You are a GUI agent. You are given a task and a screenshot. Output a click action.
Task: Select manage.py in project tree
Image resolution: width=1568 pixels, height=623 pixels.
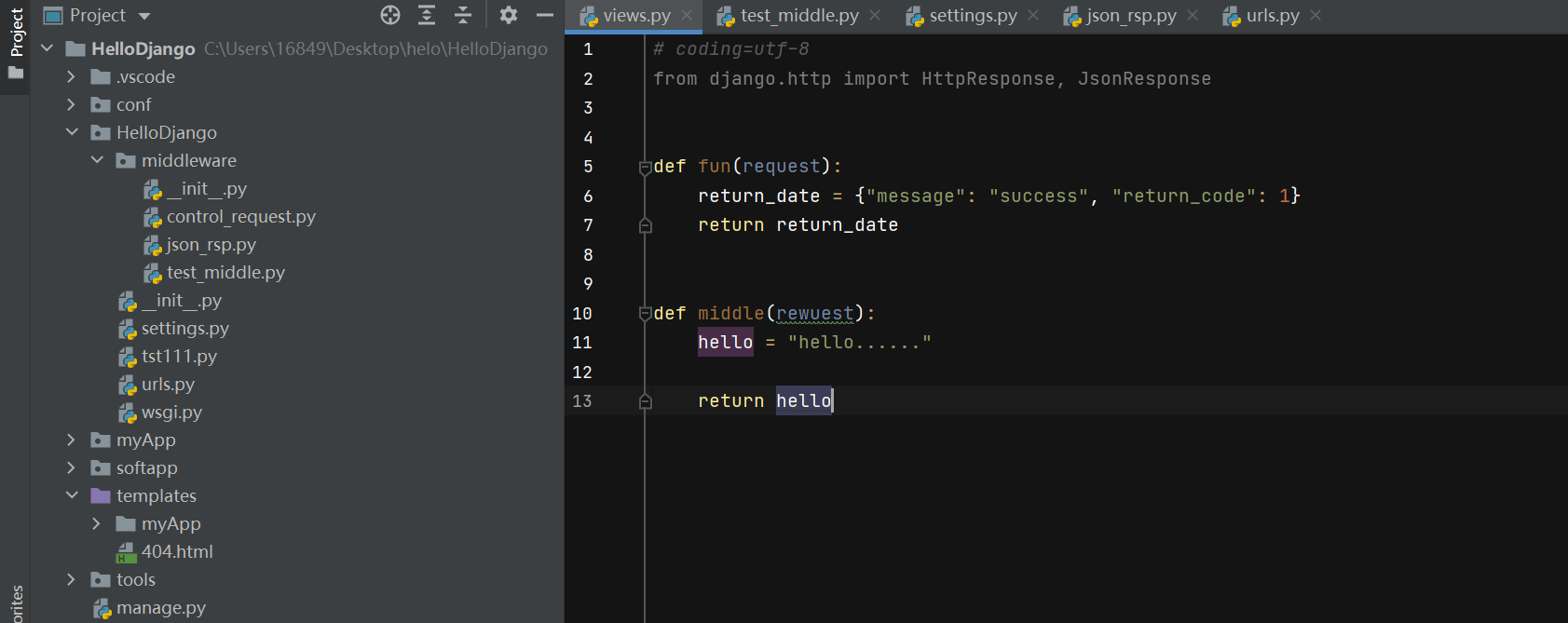[x=161, y=607]
